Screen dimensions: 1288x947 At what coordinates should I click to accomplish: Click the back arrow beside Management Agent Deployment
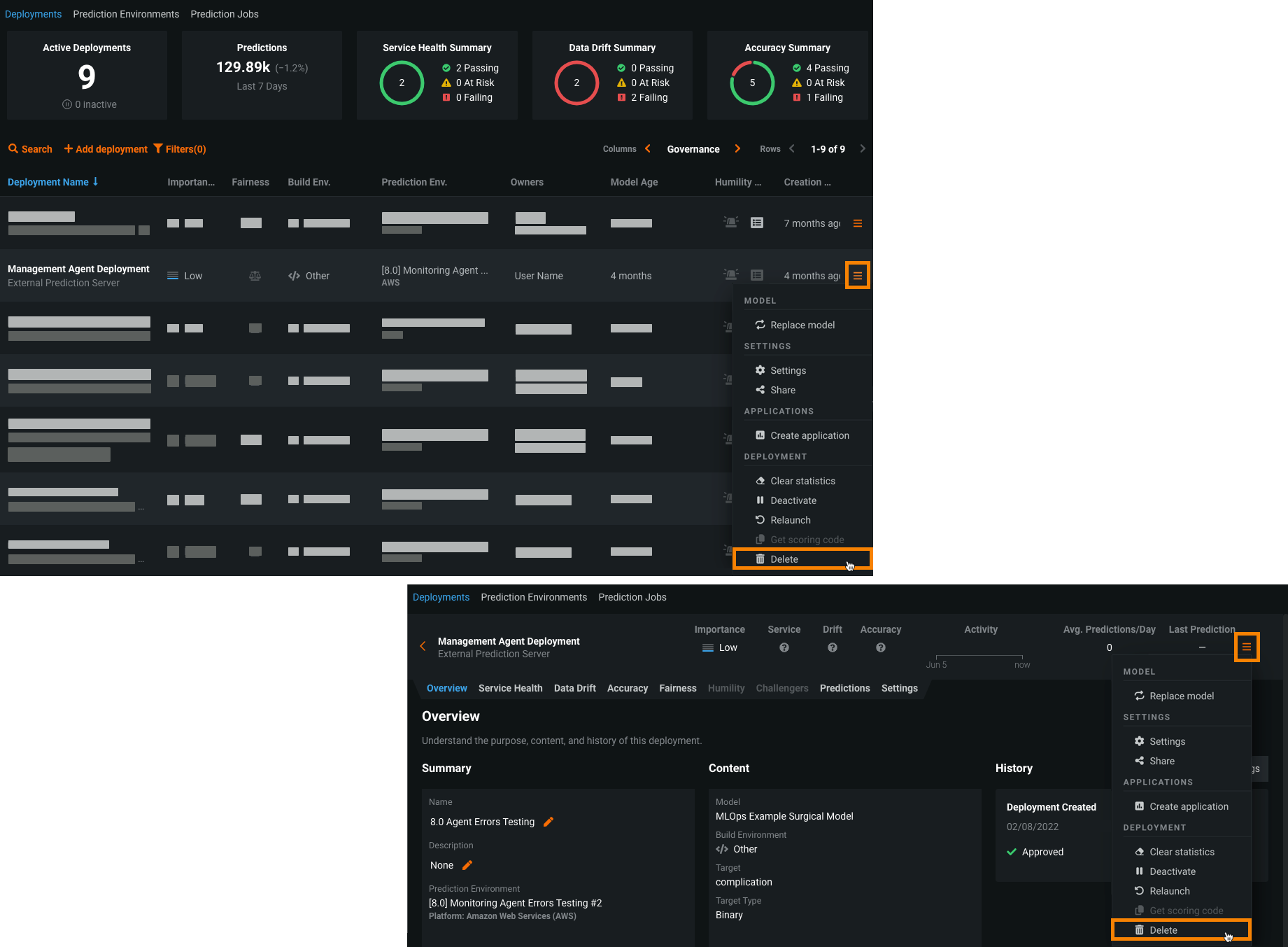(423, 646)
